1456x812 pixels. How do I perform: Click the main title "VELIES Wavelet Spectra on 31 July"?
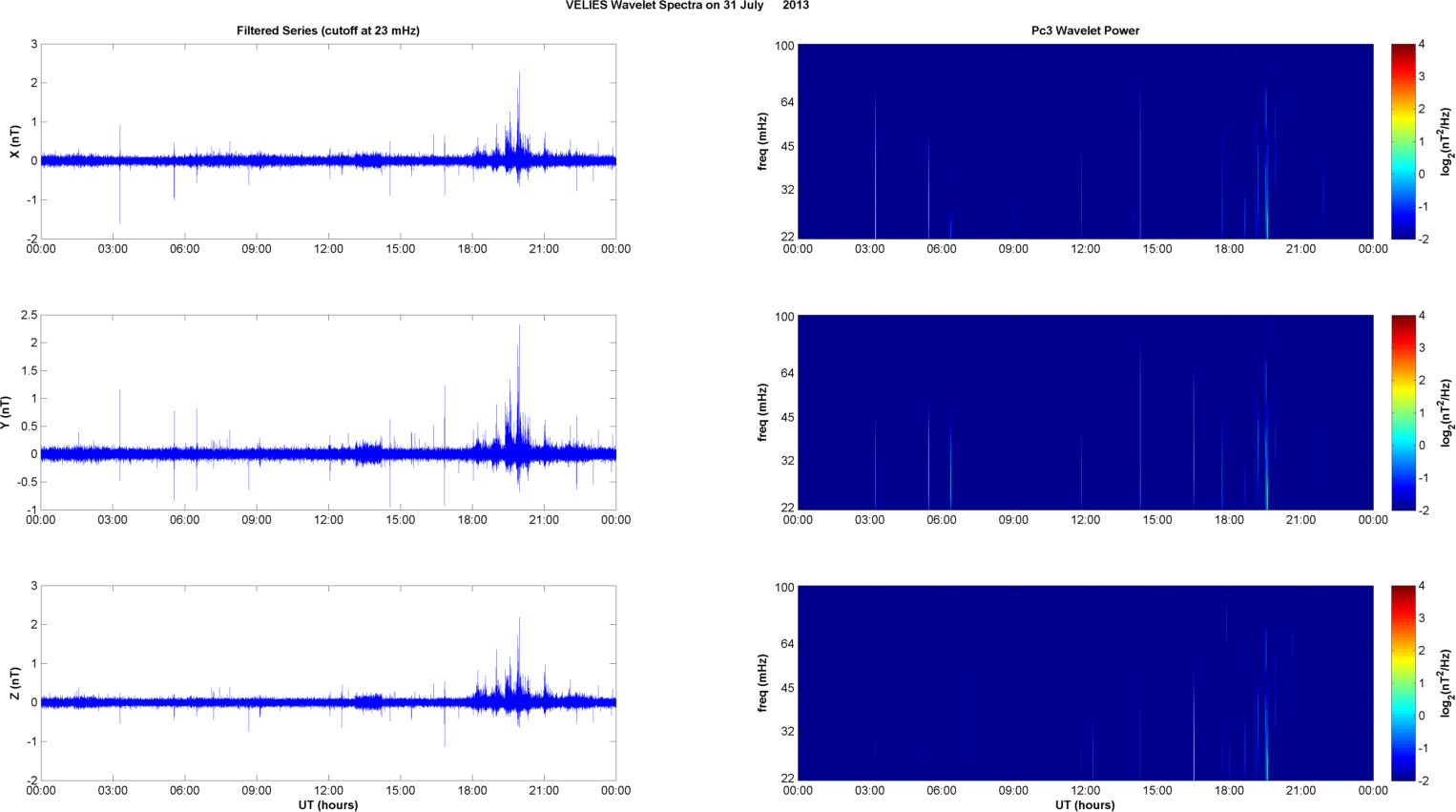coord(665,6)
